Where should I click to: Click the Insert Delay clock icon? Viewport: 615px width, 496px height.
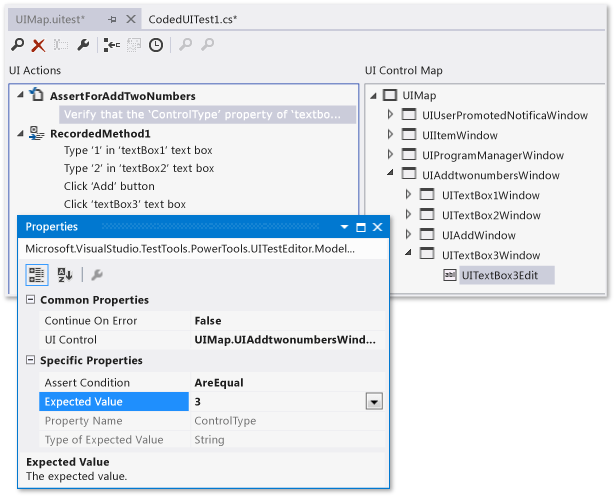(x=156, y=45)
